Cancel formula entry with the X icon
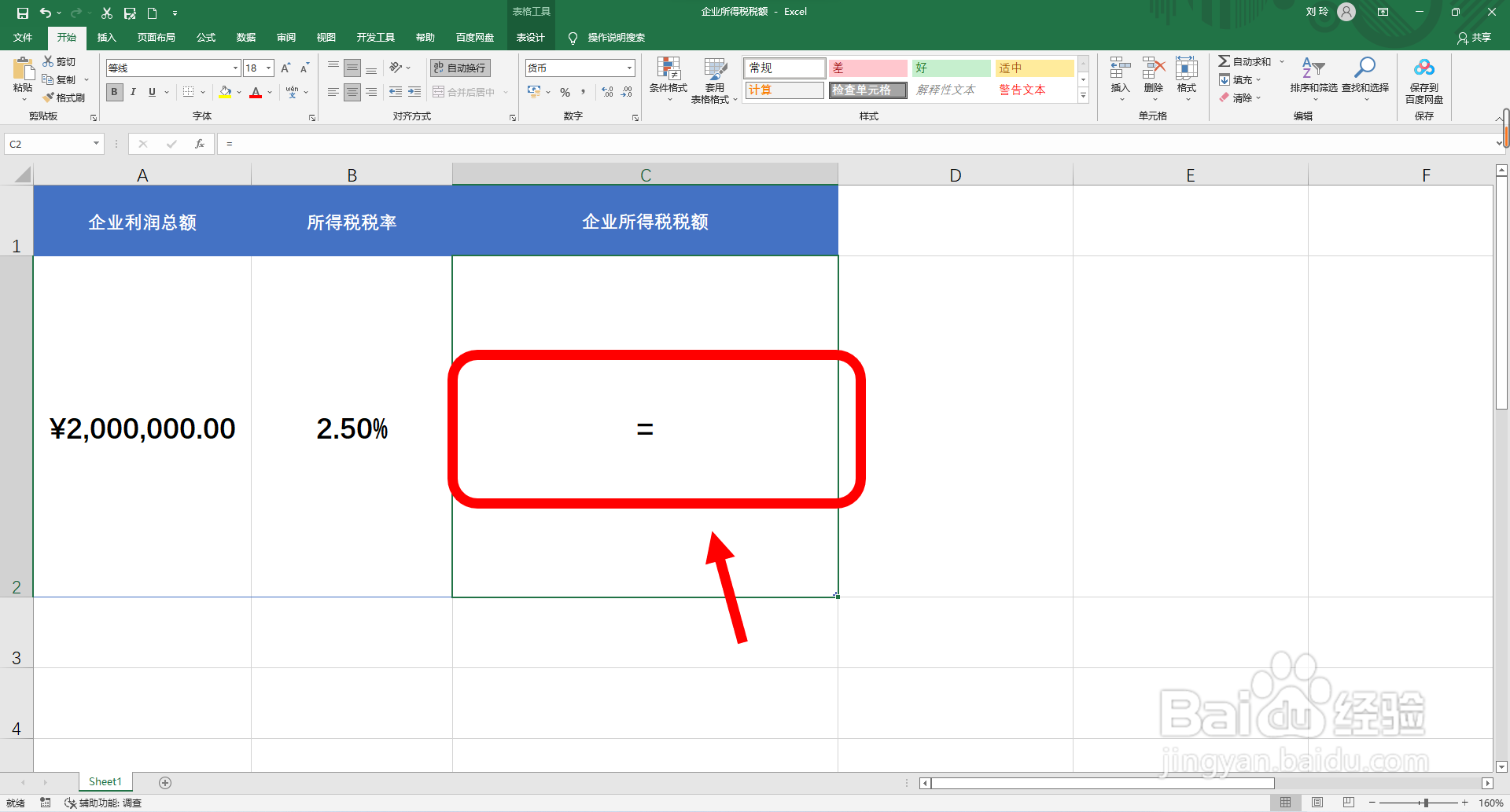The height and width of the screenshot is (812, 1510). (x=143, y=144)
